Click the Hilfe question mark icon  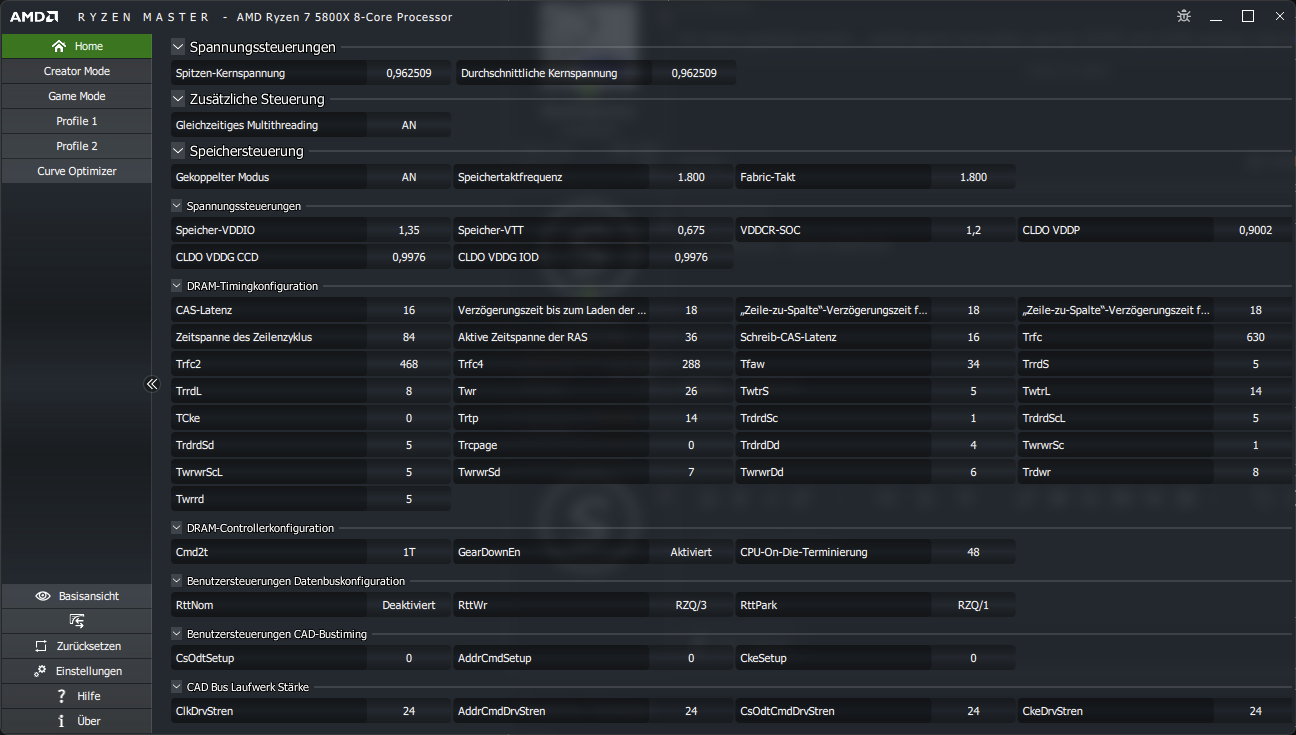point(62,696)
